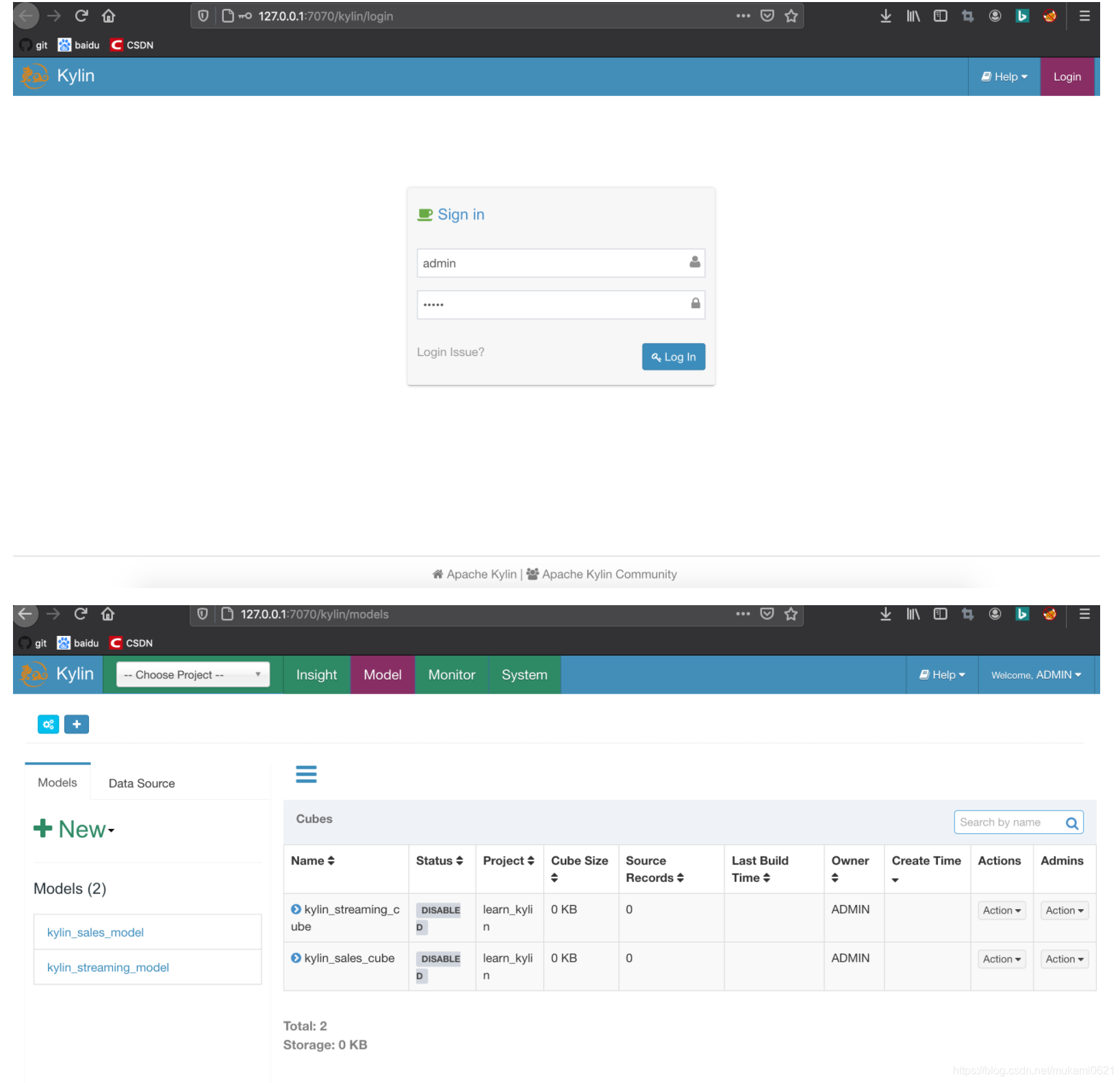The image size is (1120, 1083).
Task: Reload page in models browser window
Action: point(81,614)
